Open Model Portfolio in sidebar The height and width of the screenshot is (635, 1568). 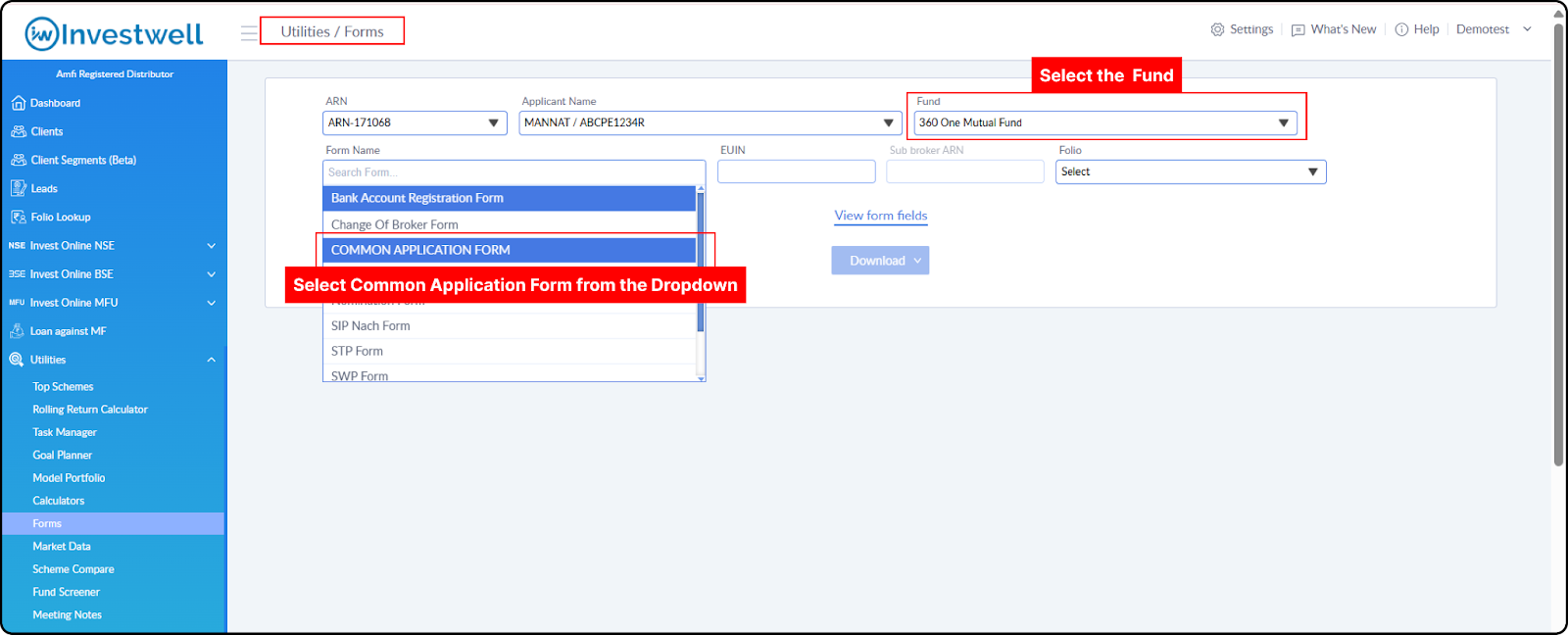(69, 478)
